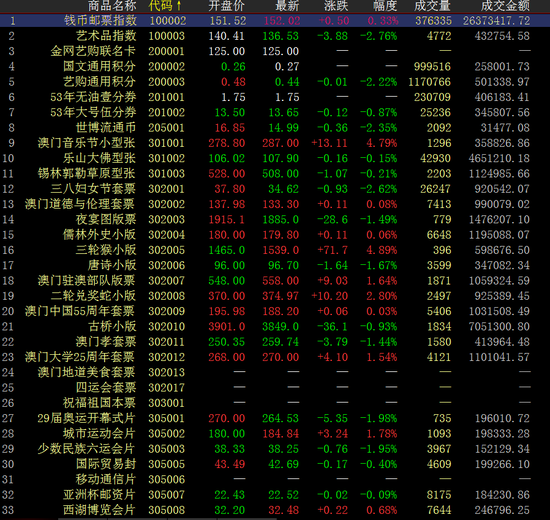Image resolution: width=550 pixels, height=520 pixels.
Task: Select the 钱币邮票指数 row
Action: [x=275, y=21]
